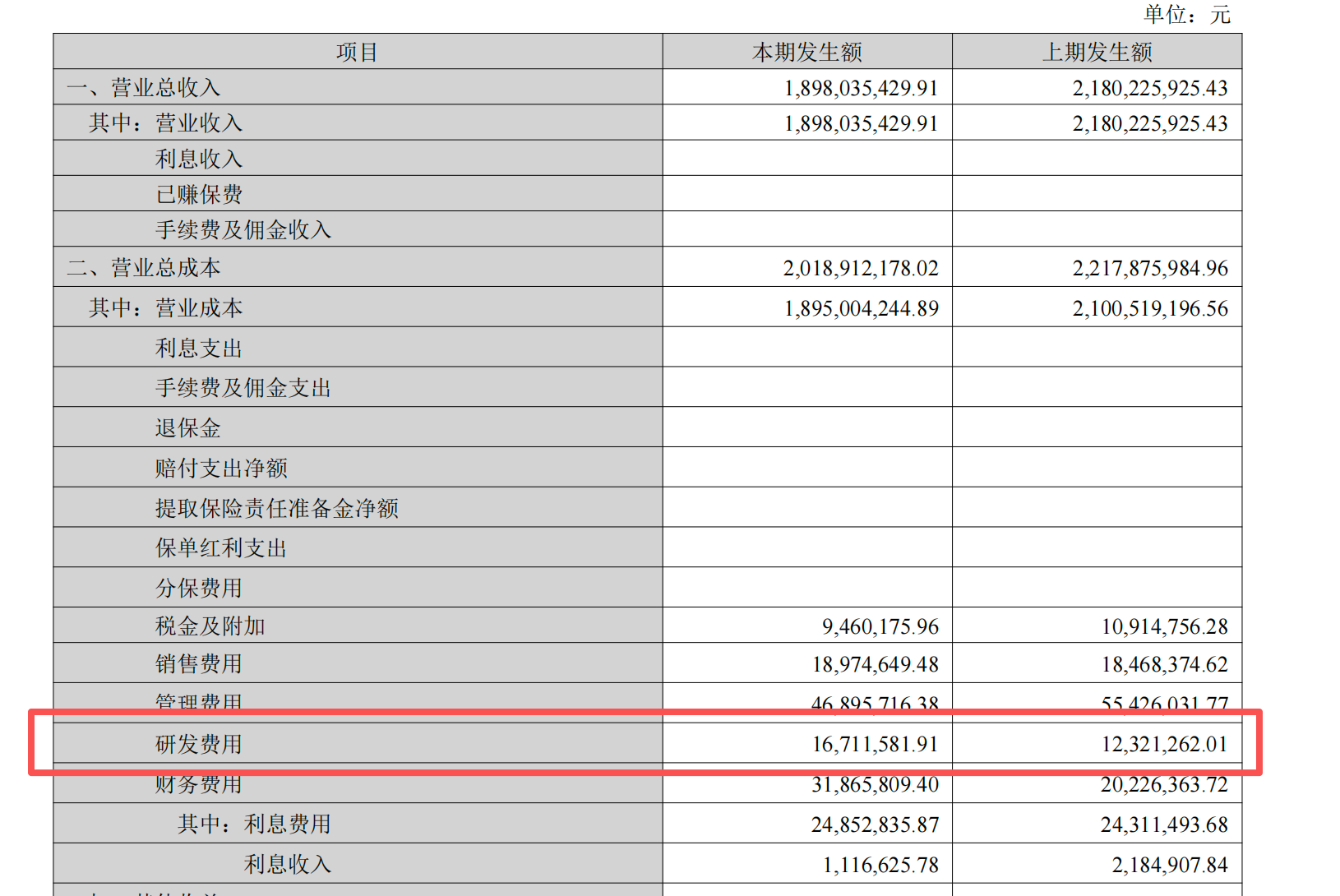The height and width of the screenshot is (896, 1340).
Task: Click 本期发生额 value in 一、营业总收入 row
Action: 861,88
